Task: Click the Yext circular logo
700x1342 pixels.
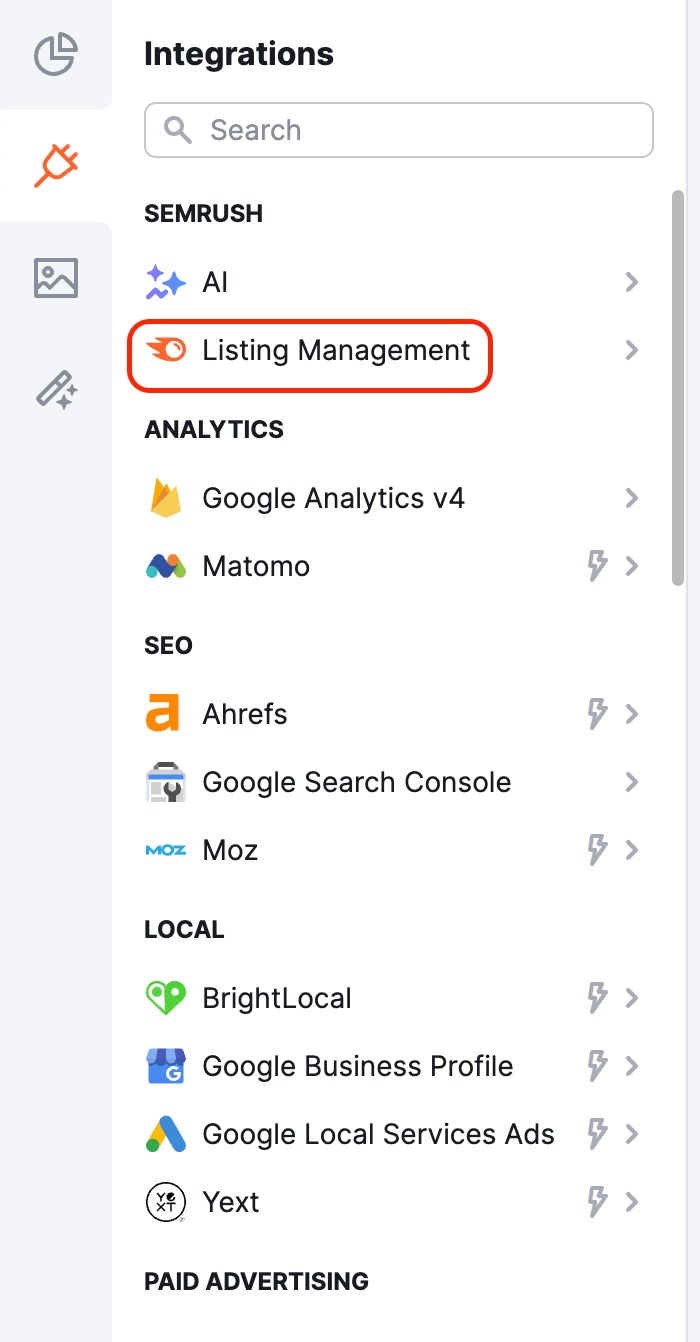Action: tap(166, 1202)
